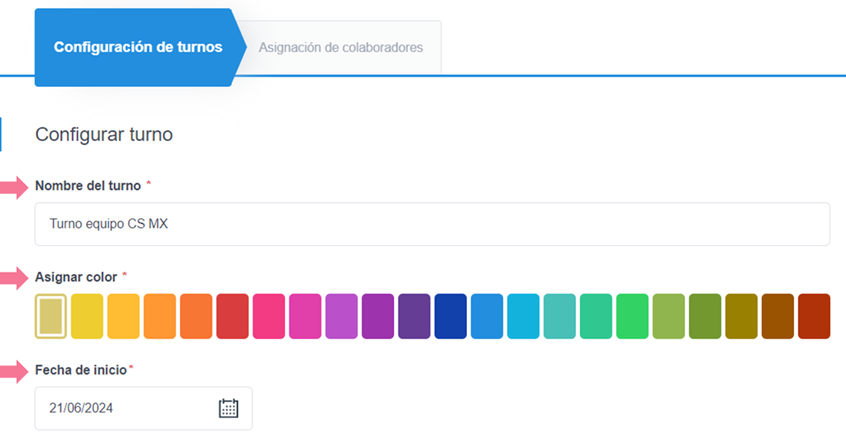Select the dark violet color swatch
The width and height of the screenshot is (846, 440).
click(414, 316)
